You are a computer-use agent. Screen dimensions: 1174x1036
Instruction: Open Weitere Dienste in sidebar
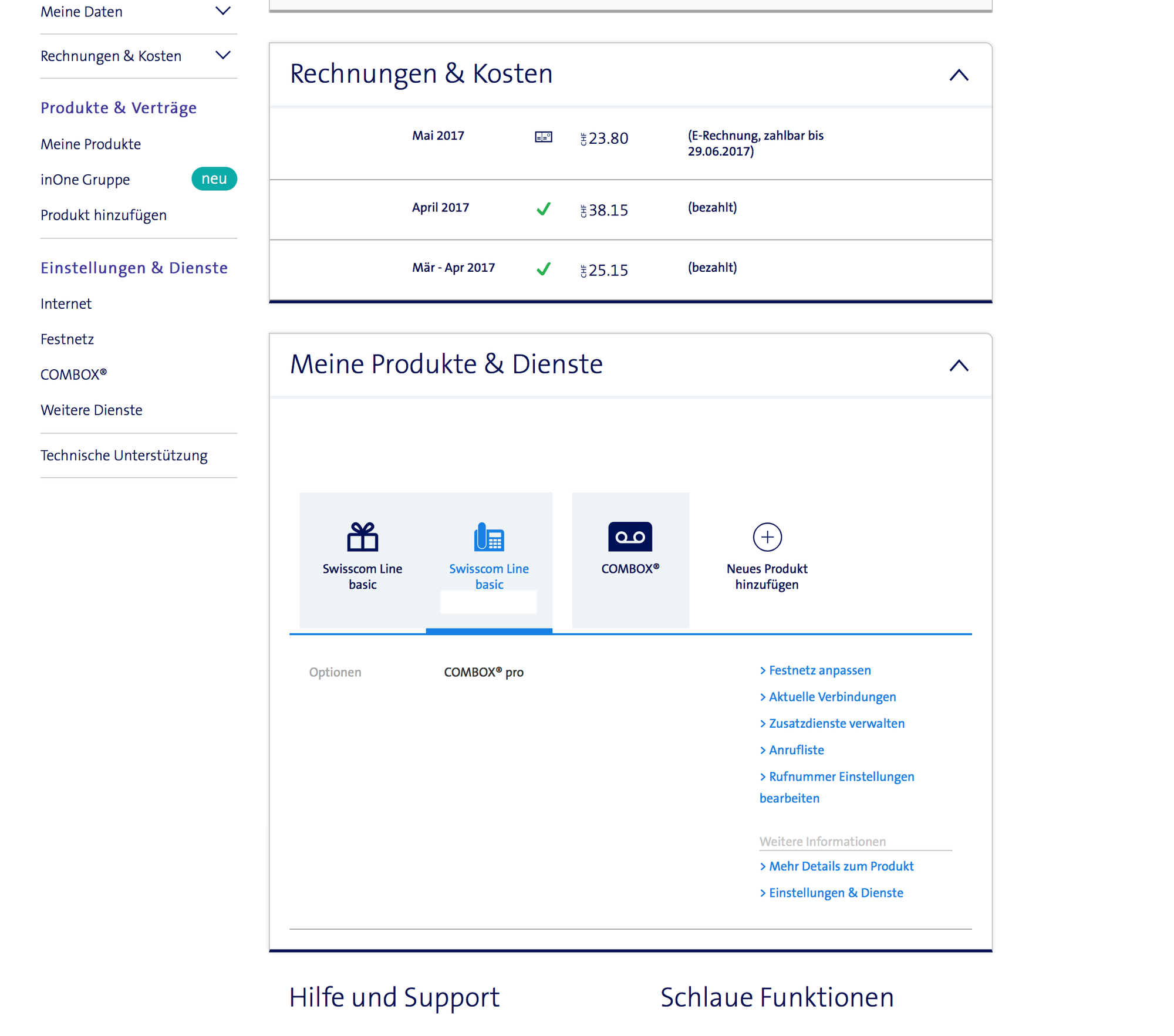tap(91, 410)
